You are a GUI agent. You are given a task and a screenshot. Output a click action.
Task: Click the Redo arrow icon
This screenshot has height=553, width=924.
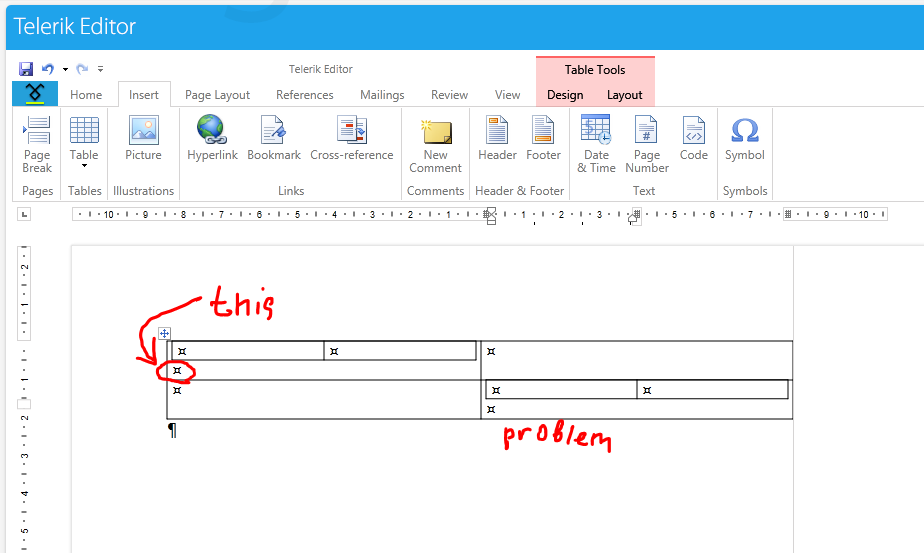(x=82, y=69)
